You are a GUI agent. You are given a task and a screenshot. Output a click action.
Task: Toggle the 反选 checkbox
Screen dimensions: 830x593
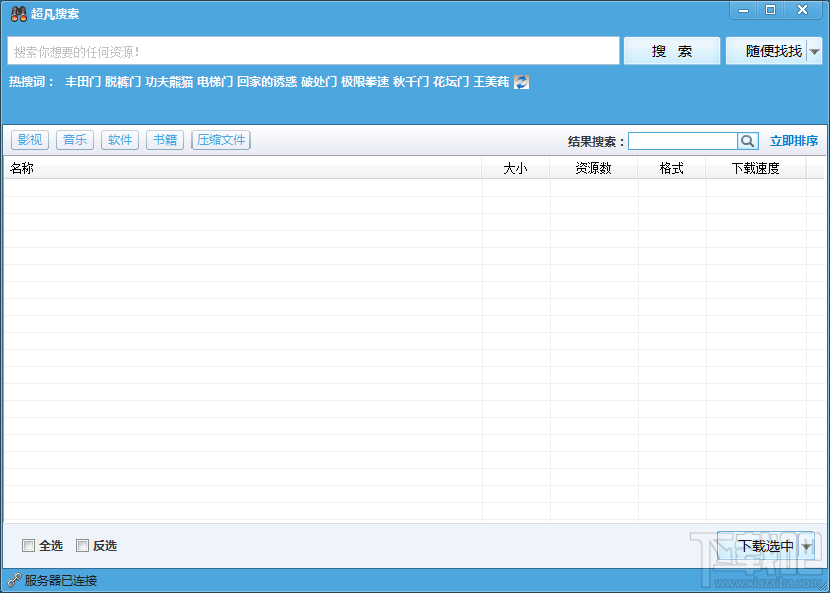tap(82, 545)
